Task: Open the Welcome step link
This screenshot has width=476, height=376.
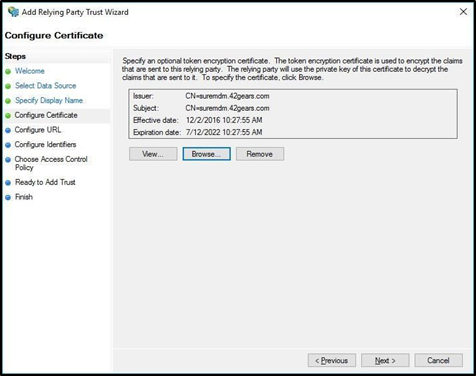Action: click(30, 71)
